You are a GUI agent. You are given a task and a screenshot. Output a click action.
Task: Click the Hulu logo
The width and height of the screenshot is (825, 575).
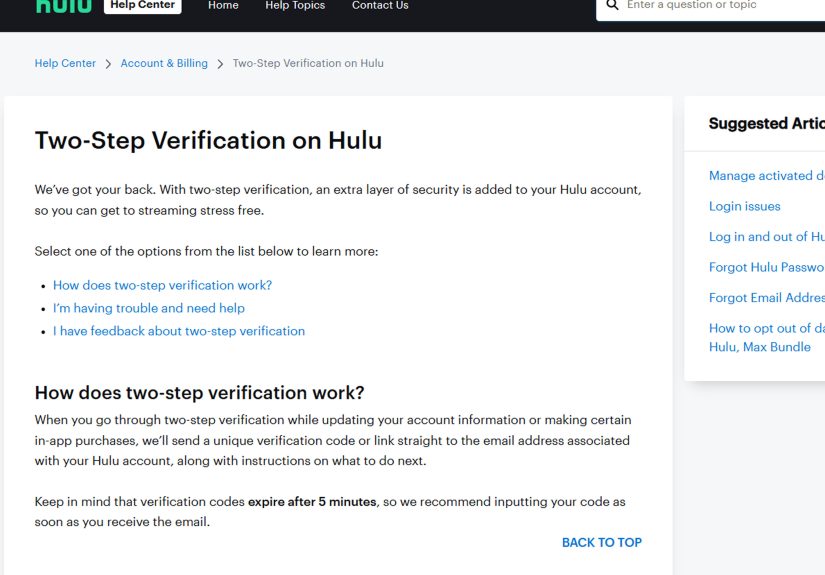pyautogui.click(x=63, y=6)
